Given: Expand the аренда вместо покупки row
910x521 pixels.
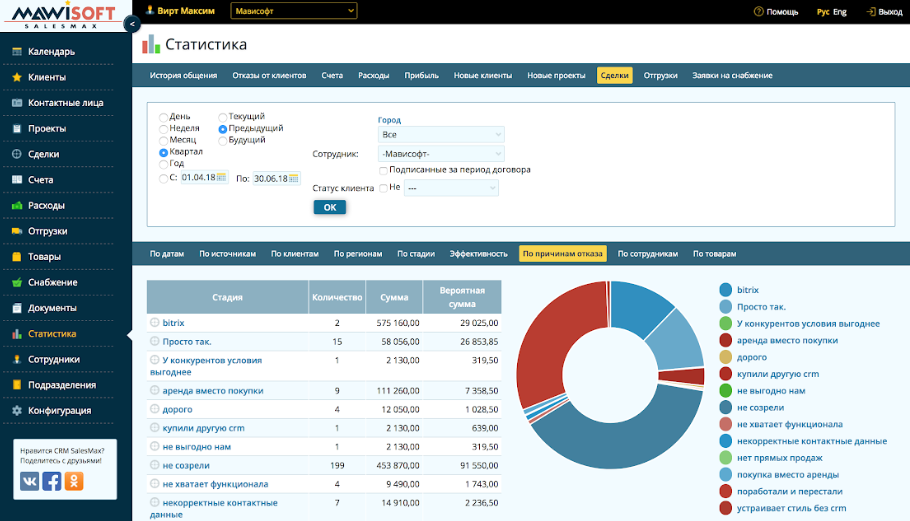Looking at the screenshot, I should point(154,390).
